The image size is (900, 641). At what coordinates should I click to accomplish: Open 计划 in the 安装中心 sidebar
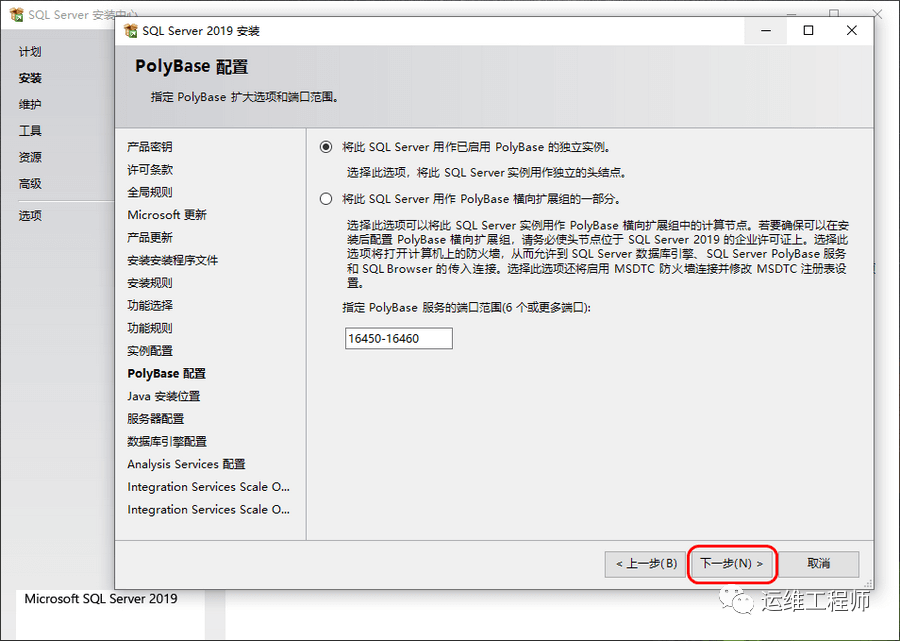coord(30,52)
